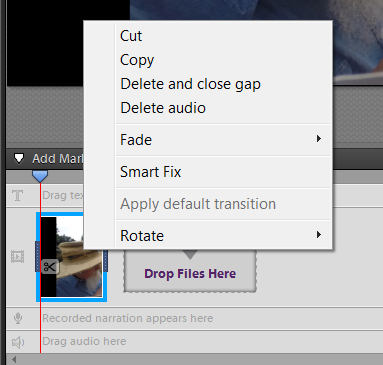Expand the Rotate submenu arrow

coord(319,235)
